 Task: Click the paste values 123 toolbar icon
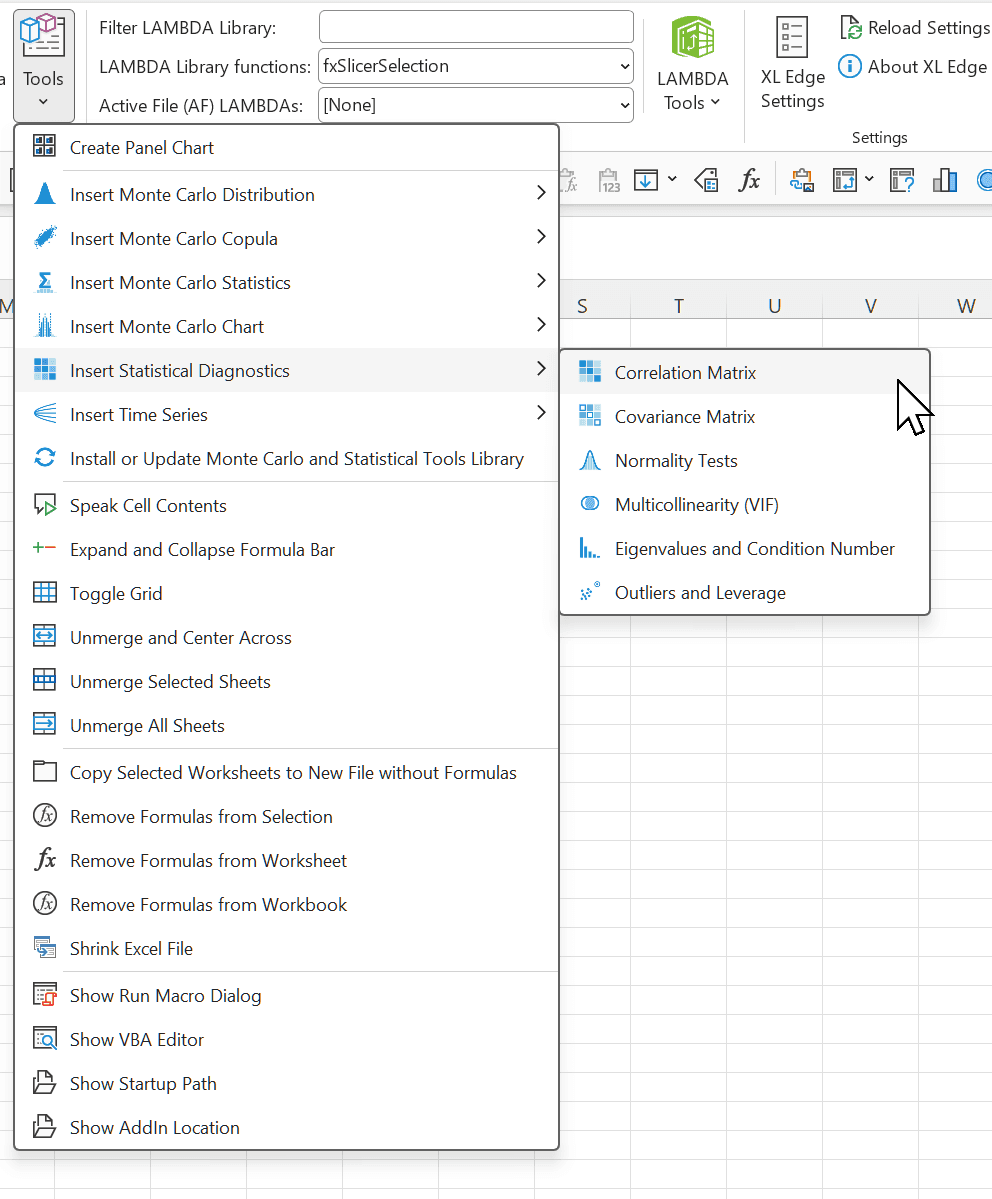pos(609,180)
